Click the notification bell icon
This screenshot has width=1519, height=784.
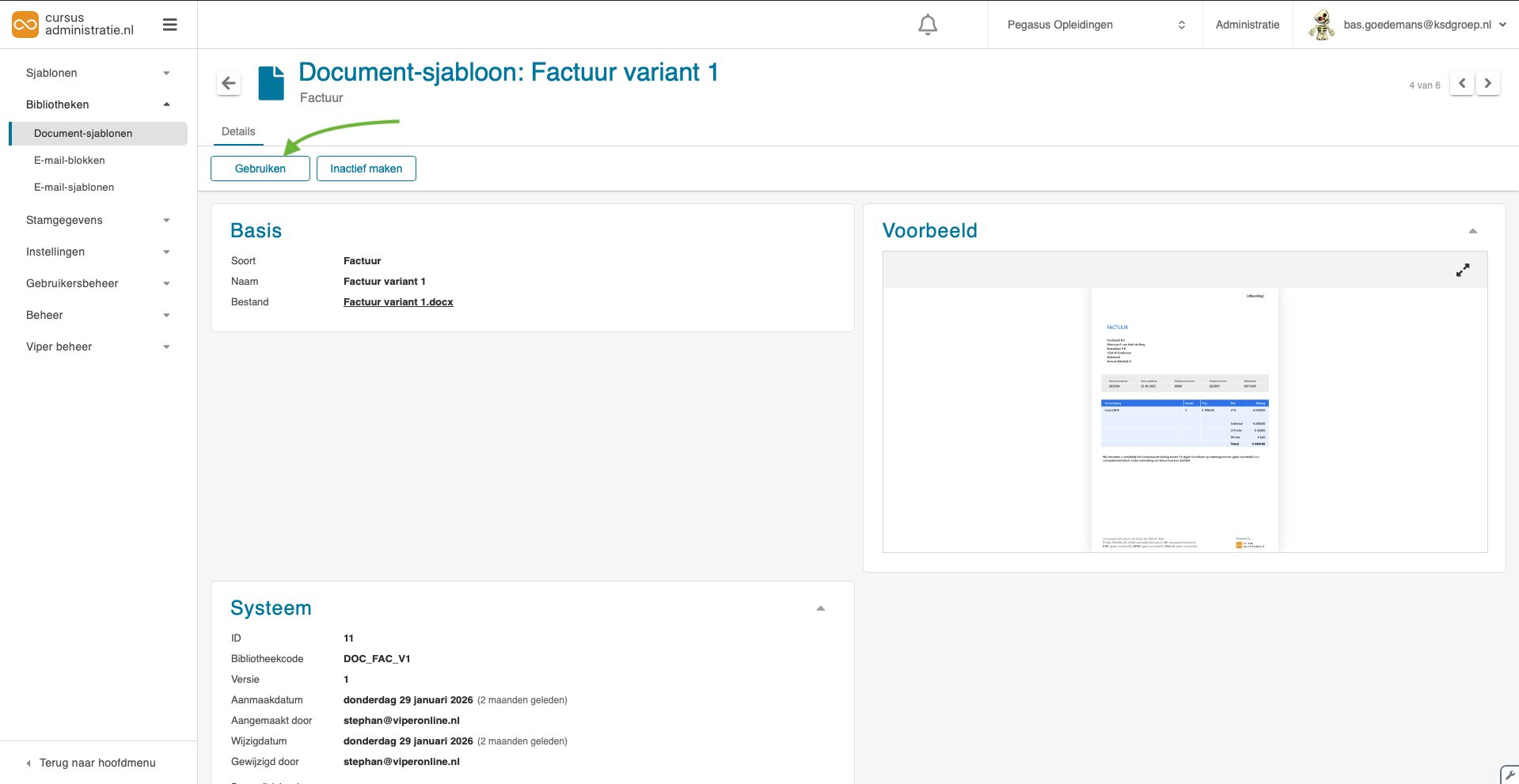pos(927,25)
